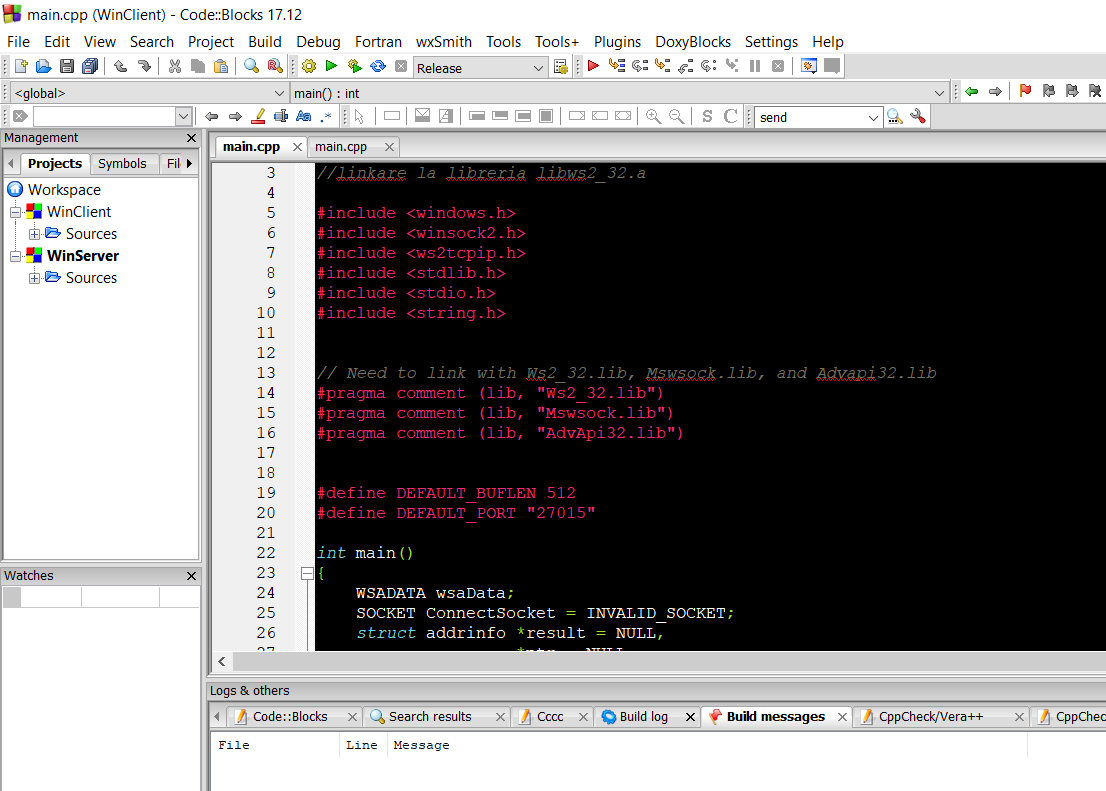Screen dimensions: 1106x791
Task: Click the Replace icon
Action: [x=274, y=66]
